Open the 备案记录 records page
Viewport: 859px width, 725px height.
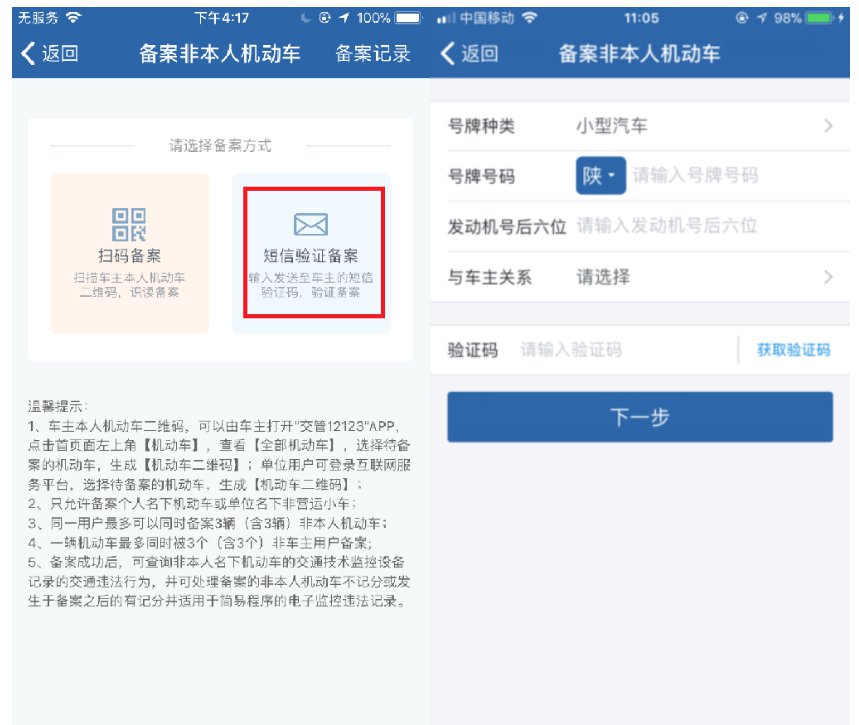[x=372, y=54]
